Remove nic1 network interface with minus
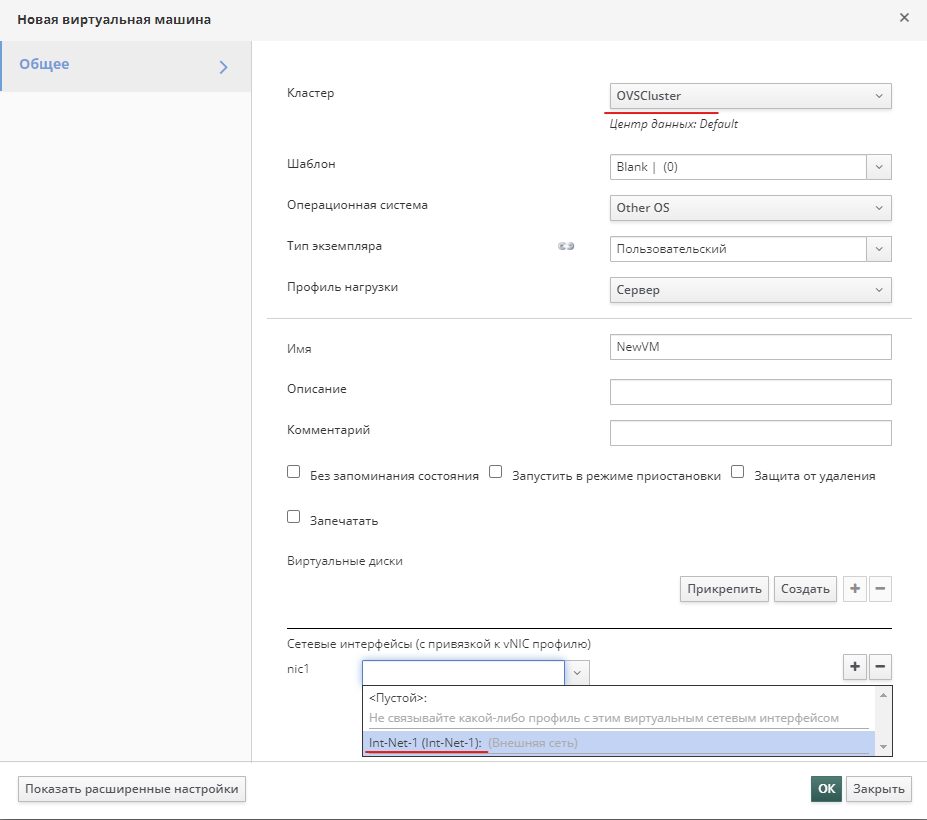The height and width of the screenshot is (820, 927). tap(880, 667)
